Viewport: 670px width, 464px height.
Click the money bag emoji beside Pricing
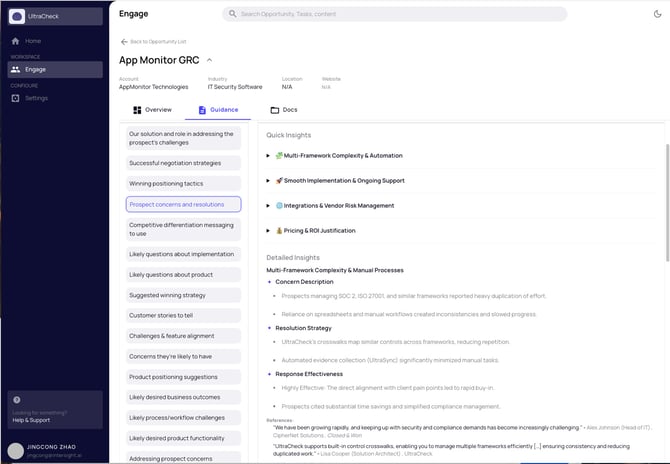pyautogui.click(x=279, y=231)
